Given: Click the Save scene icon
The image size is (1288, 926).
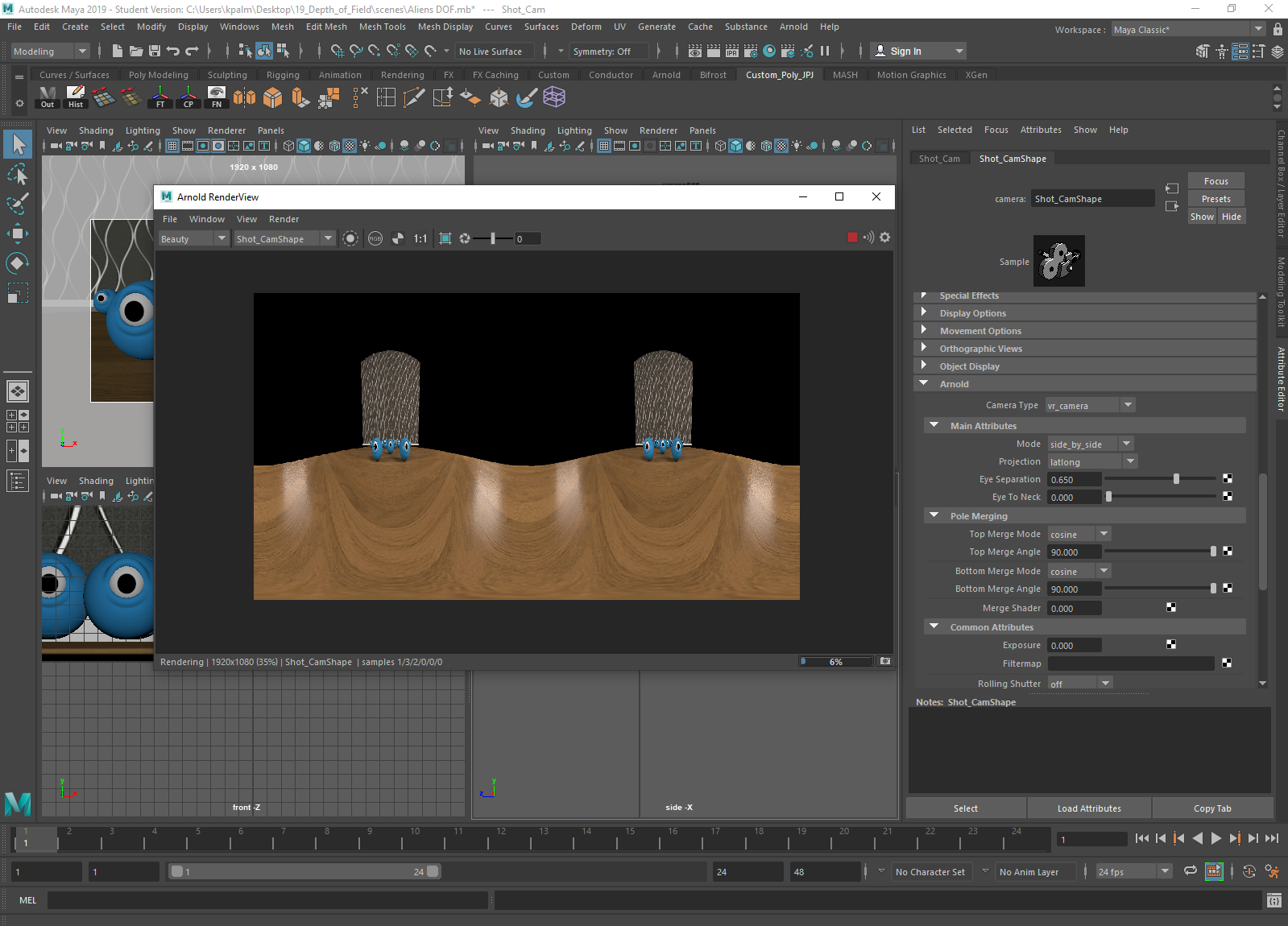Looking at the screenshot, I should coord(155,52).
